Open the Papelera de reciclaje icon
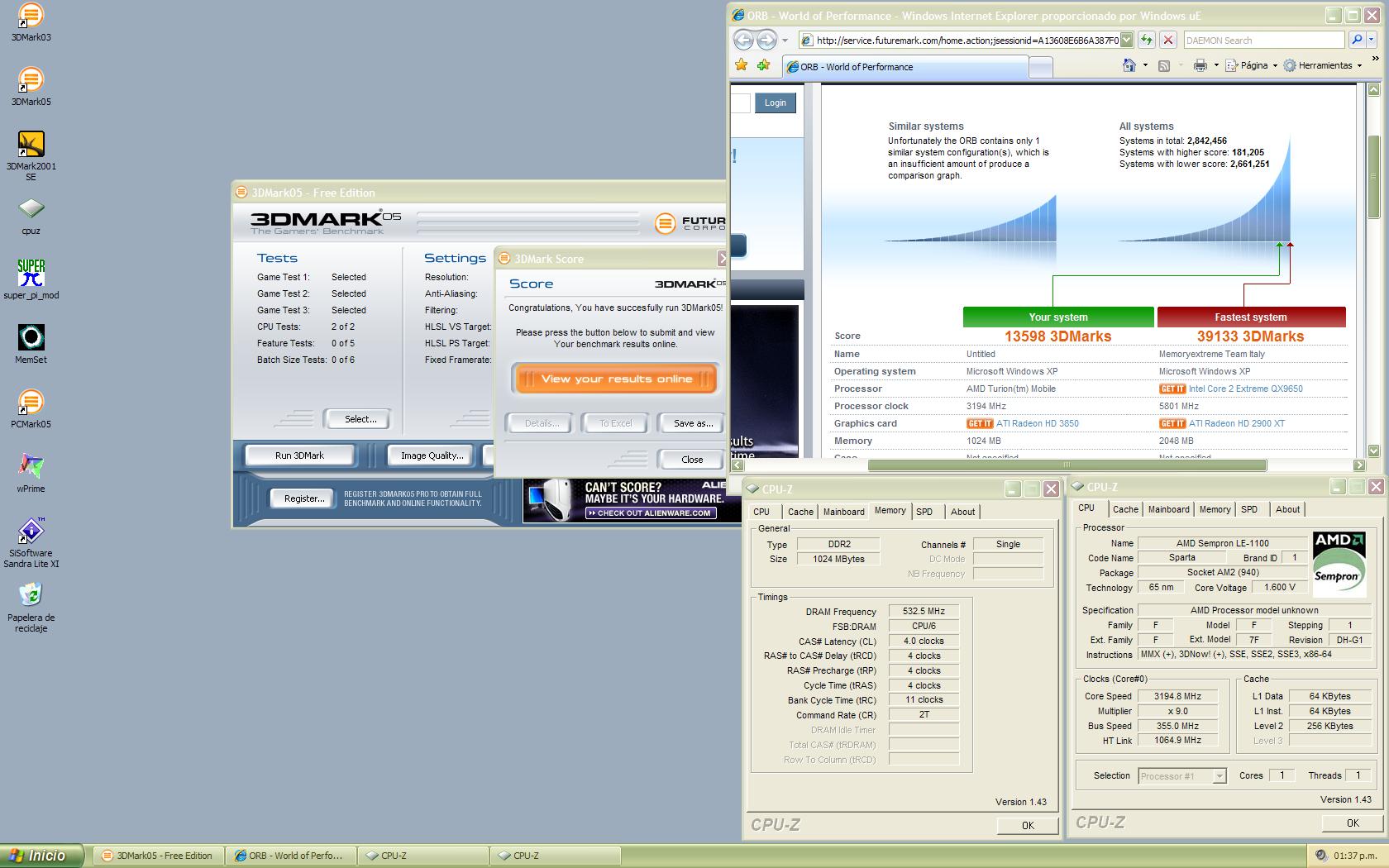 click(x=31, y=608)
